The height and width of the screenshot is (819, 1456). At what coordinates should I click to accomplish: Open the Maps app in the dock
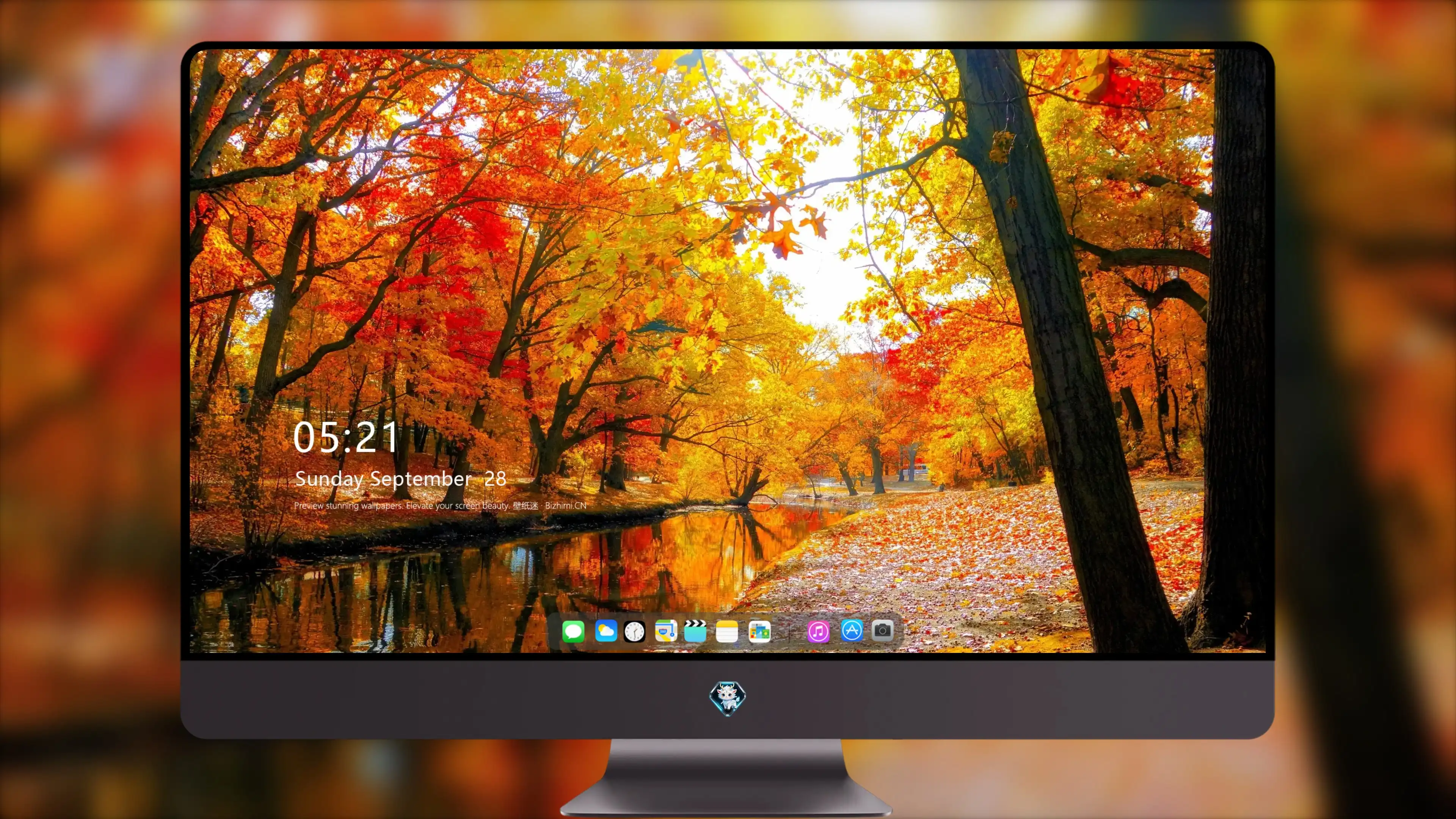pyautogui.click(x=666, y=631)
